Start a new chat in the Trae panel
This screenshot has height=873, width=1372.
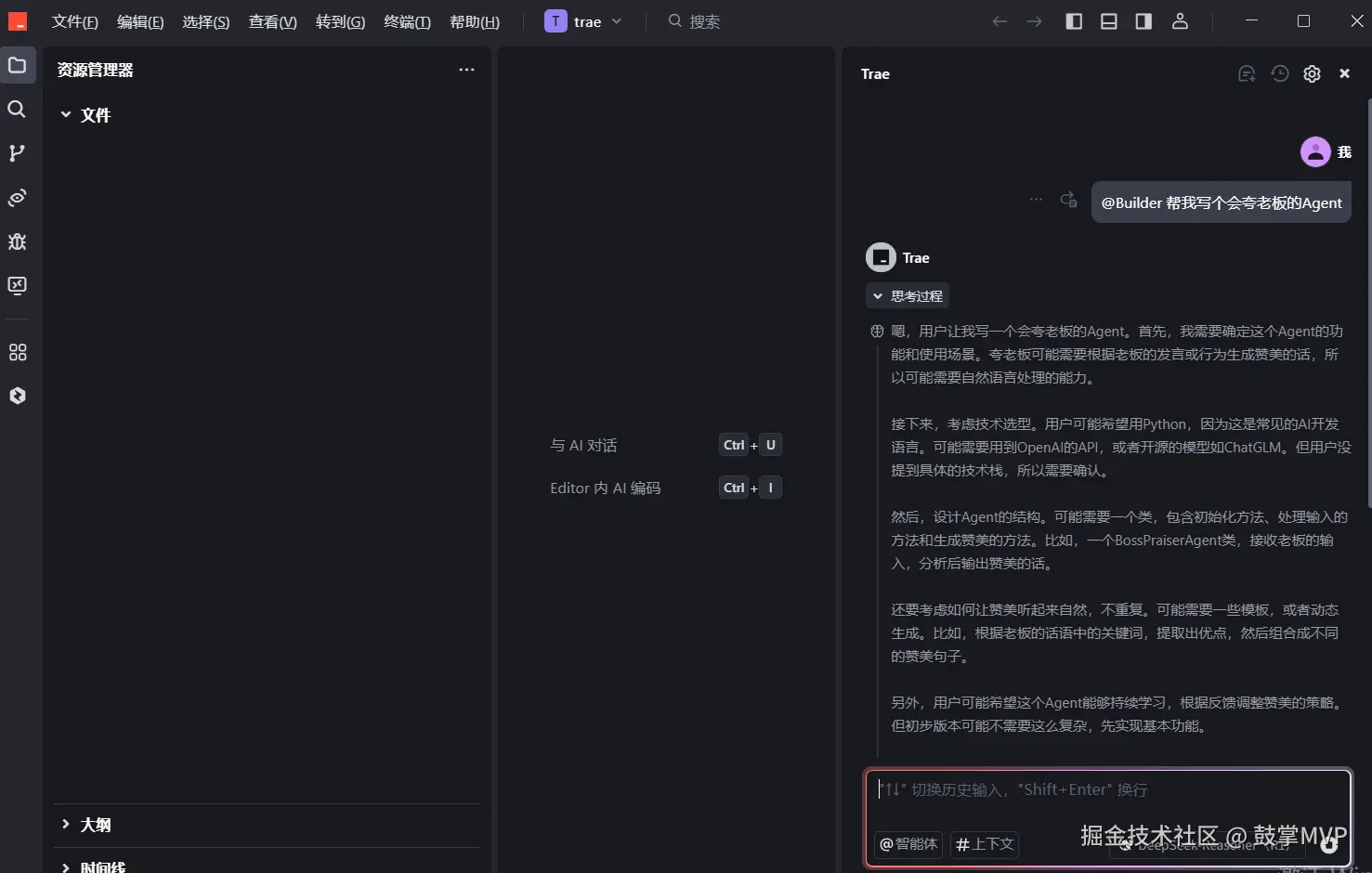click(1246, 73)
